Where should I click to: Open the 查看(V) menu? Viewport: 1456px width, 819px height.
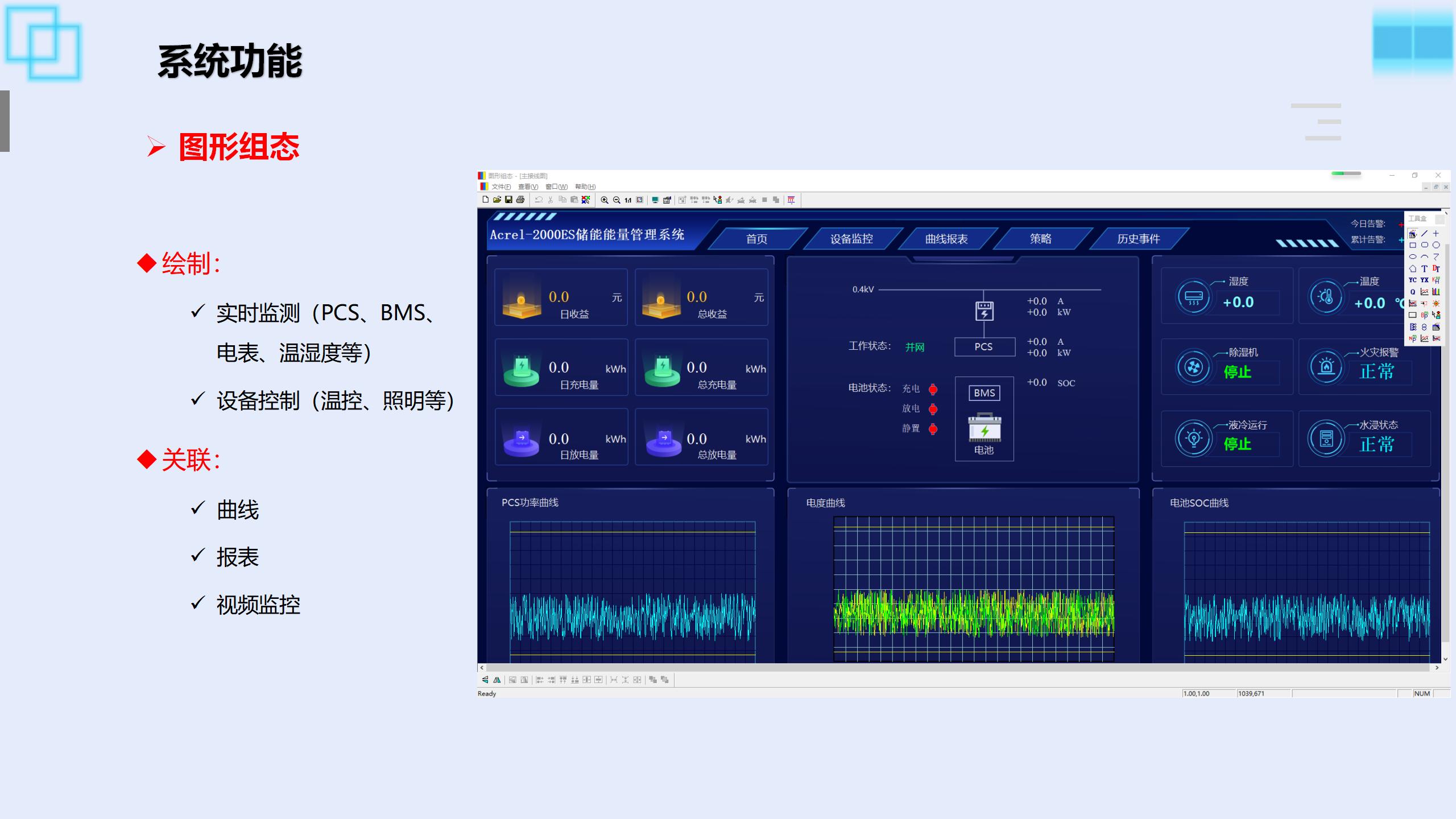coord(528,187)
